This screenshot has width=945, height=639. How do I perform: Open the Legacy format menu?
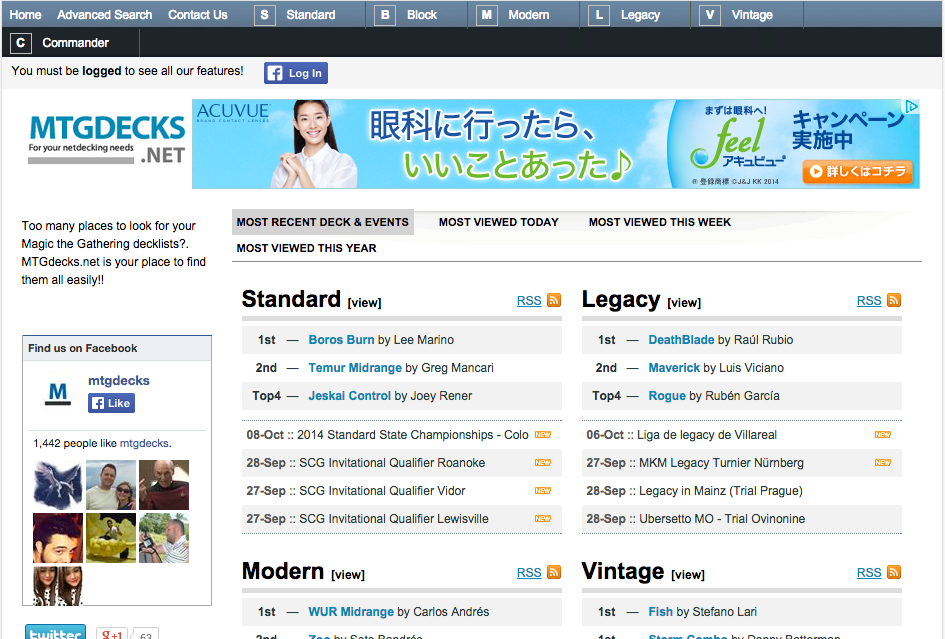pos(641,15)
